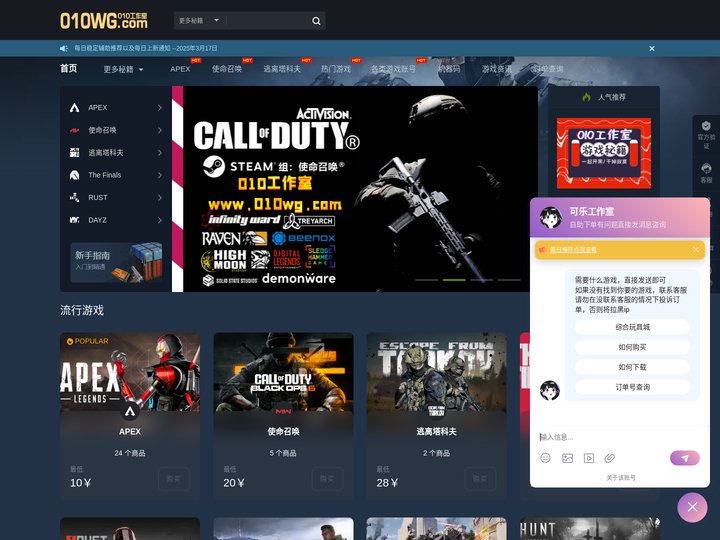Expand the 逃离塔科夫 sidebar chevron

click(160, 152)
